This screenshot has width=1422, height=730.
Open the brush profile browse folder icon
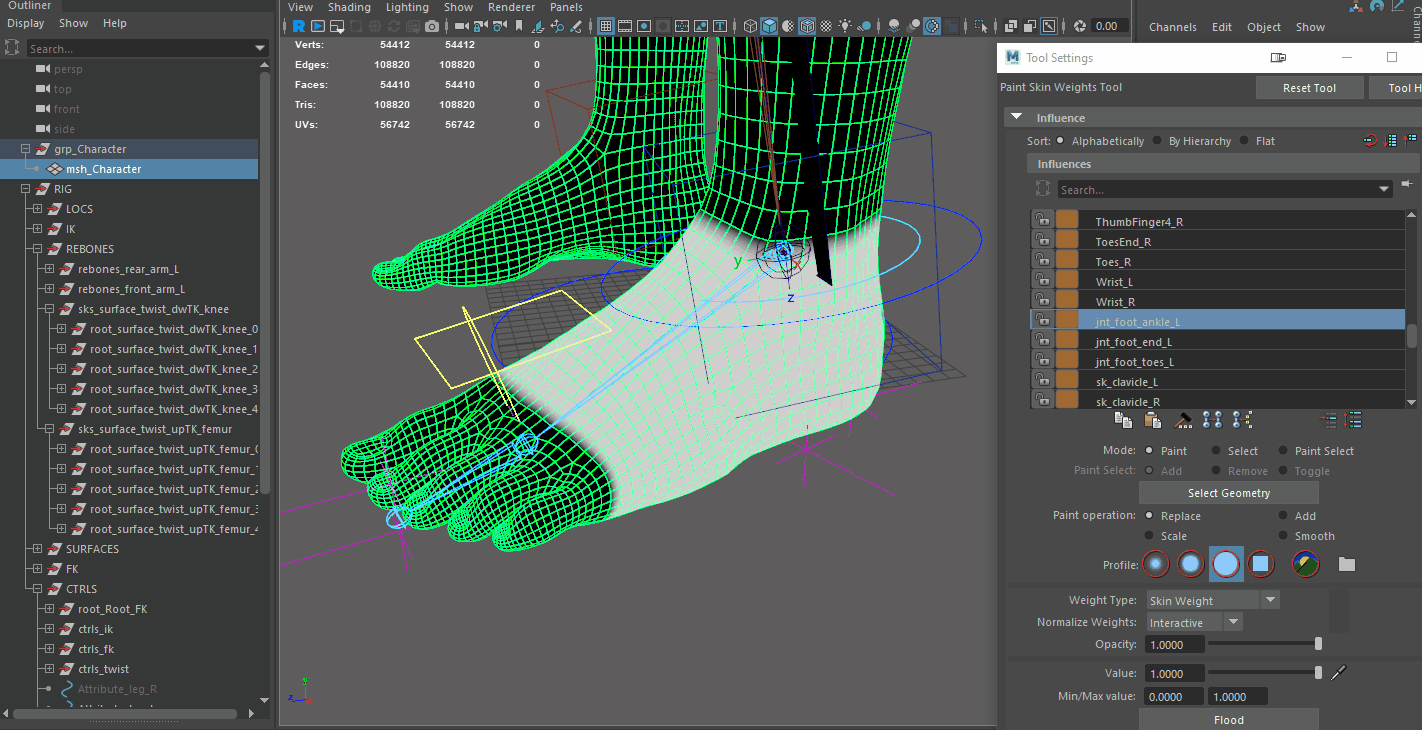1346,563
